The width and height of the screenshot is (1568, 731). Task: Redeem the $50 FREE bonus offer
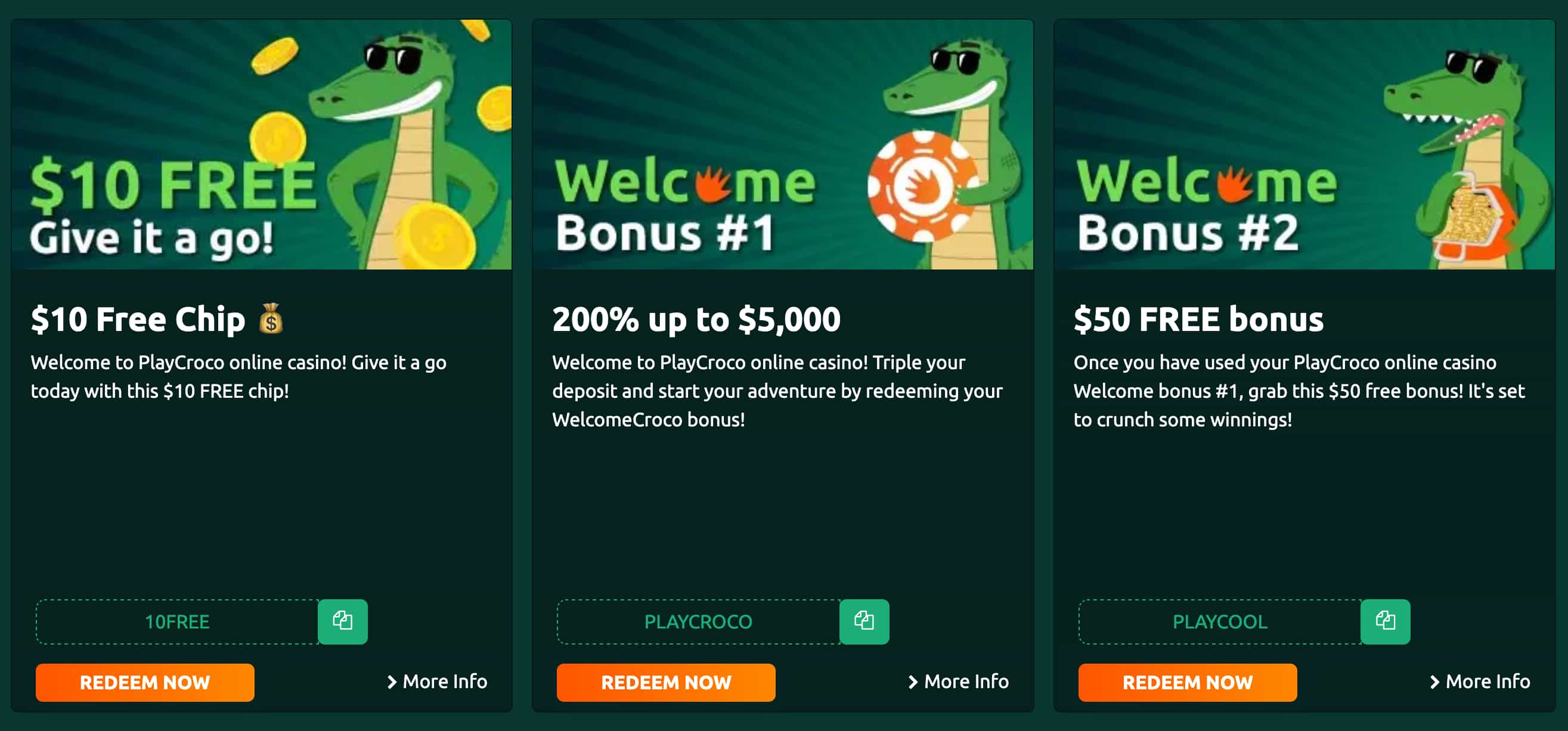(x=1188, y=682)
